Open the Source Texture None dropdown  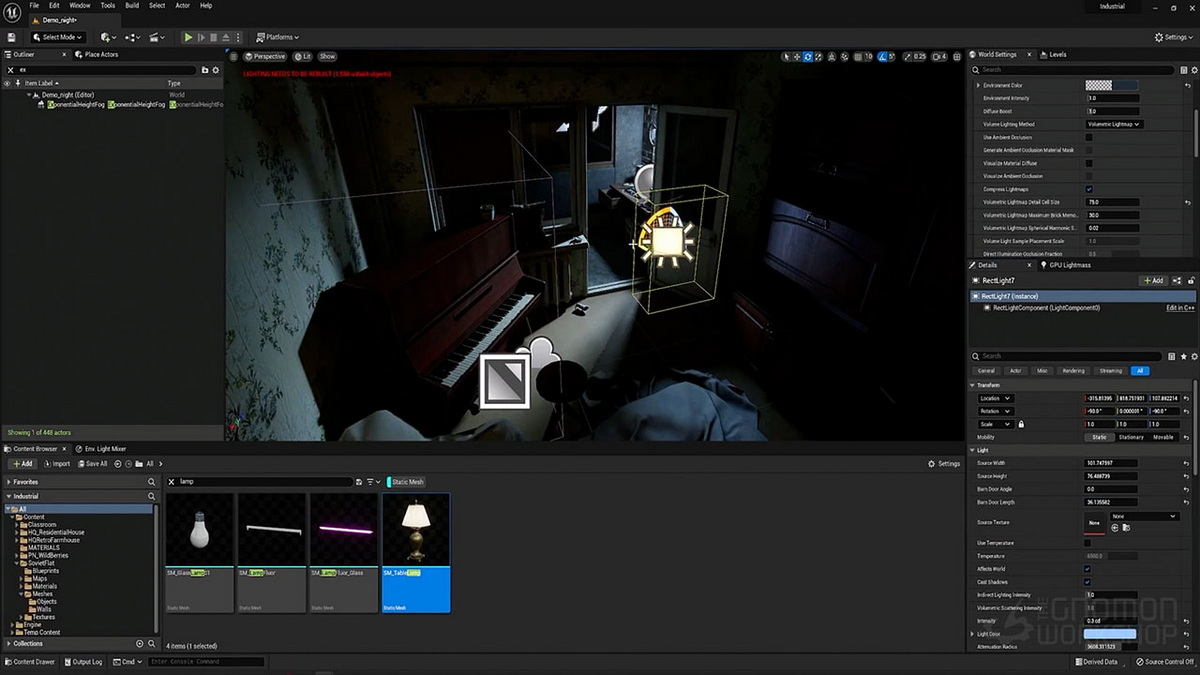[1145, 516]
